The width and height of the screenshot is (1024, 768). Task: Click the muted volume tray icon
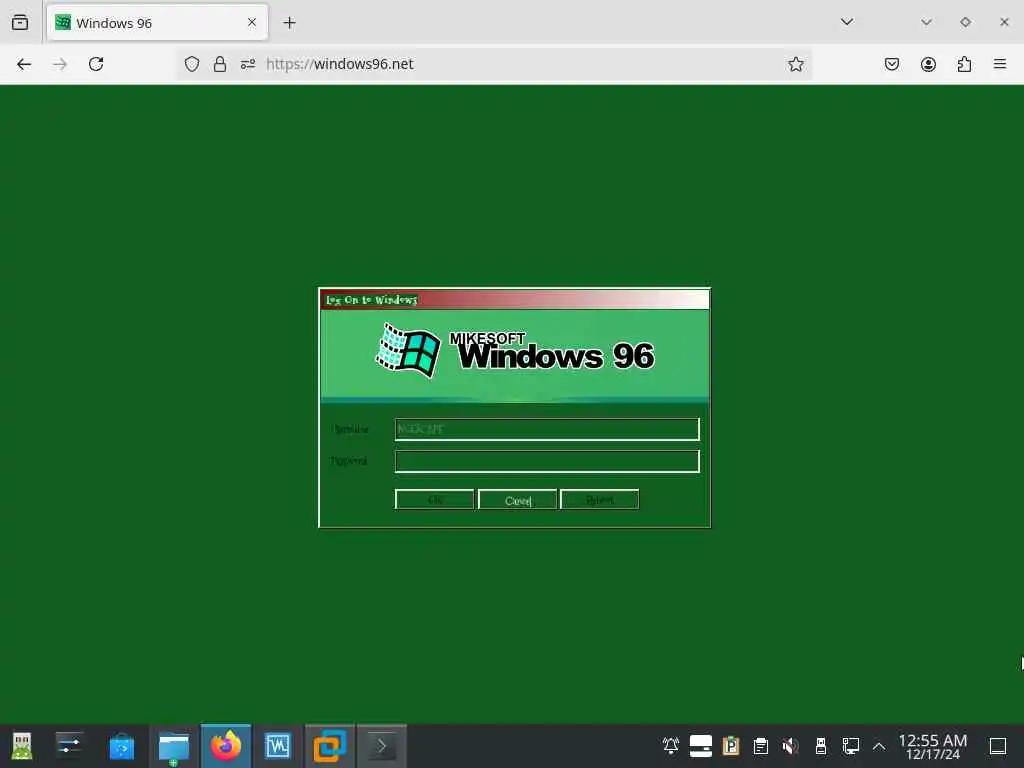[791, 746]
